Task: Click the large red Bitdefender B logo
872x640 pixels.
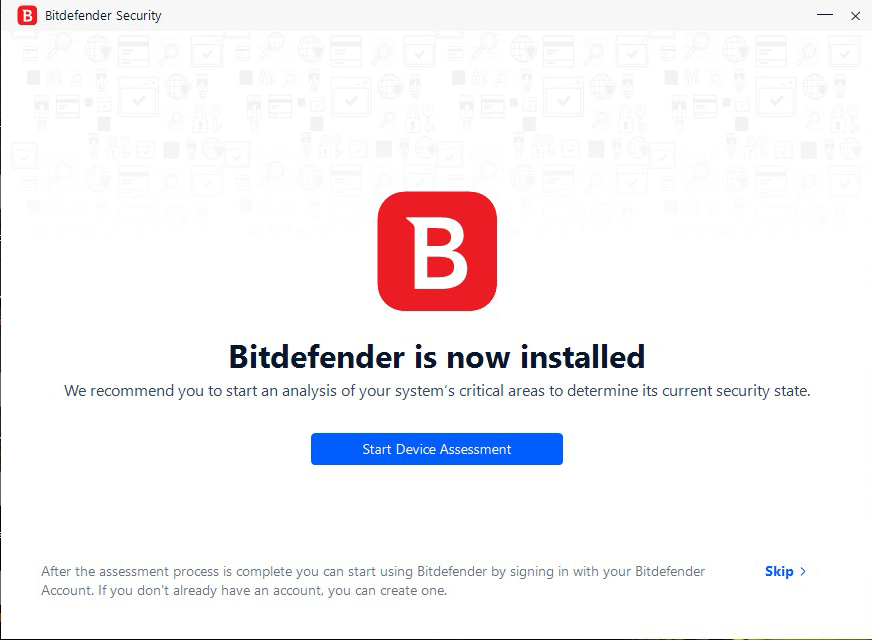Action: click(437, 251)
